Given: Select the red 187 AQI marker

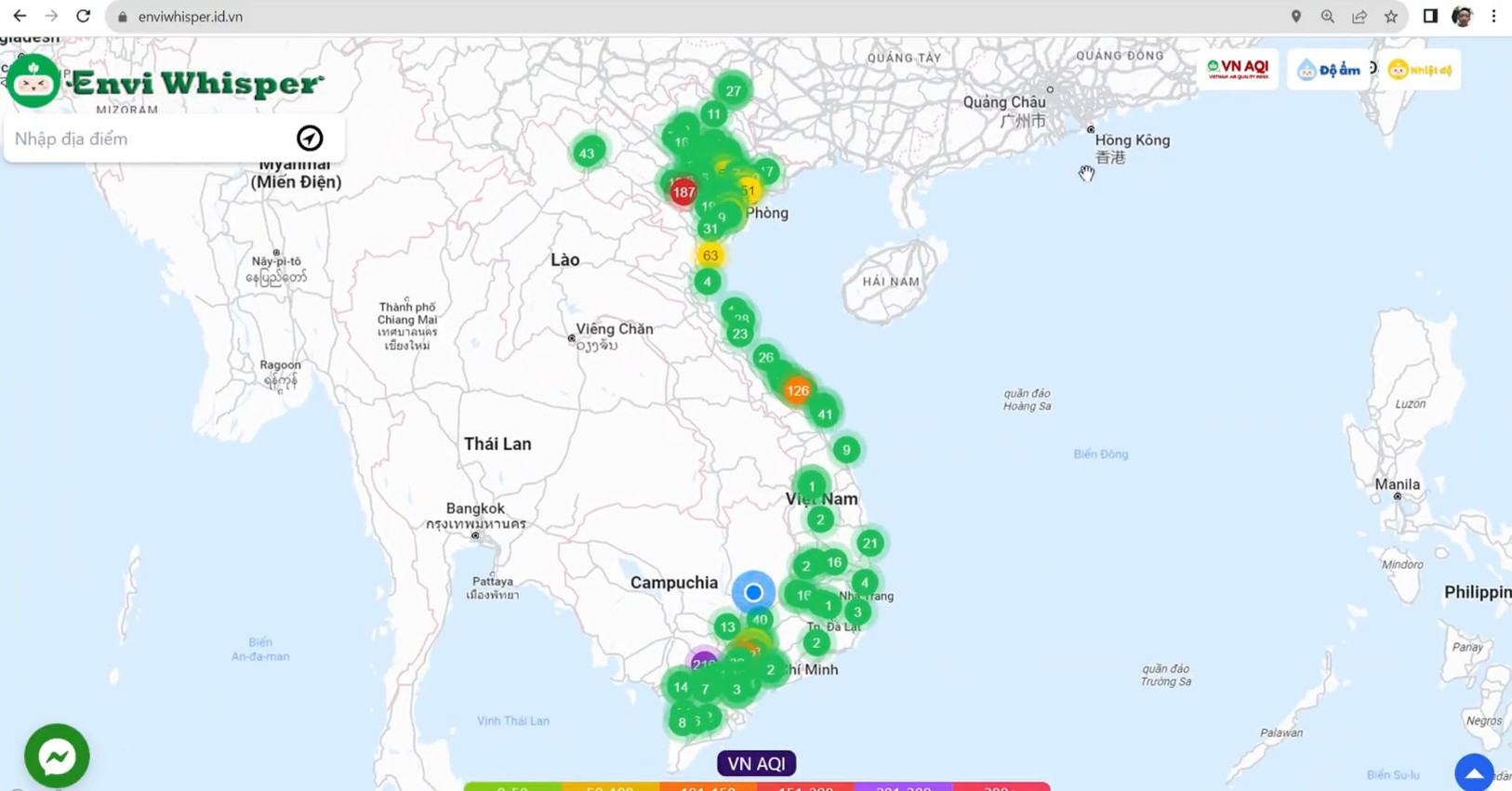Looking at the screenshot, I should (x=683, y=192).
